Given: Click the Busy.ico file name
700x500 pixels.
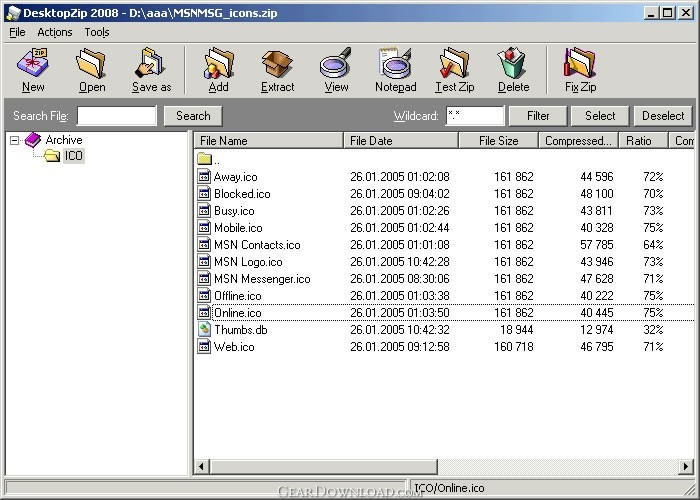Looking at the screenshot, I should 234,211.
